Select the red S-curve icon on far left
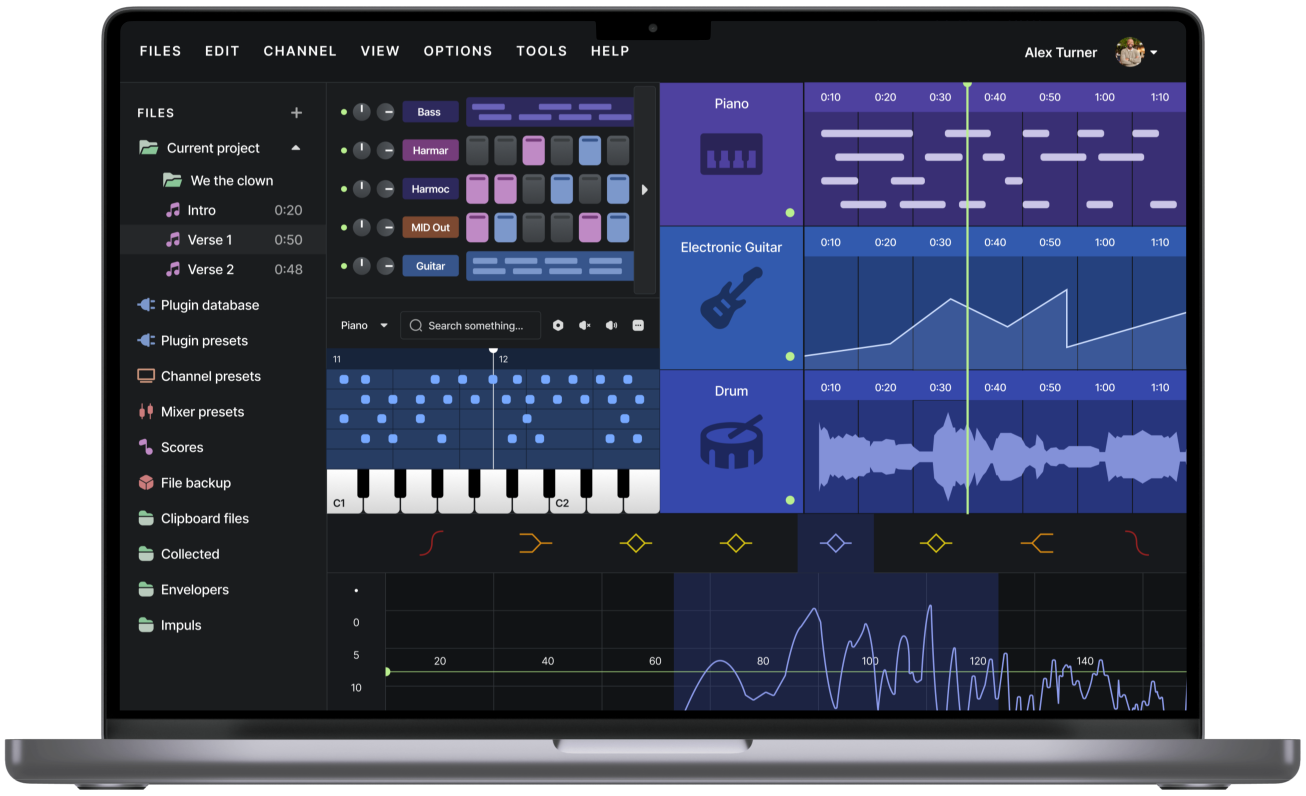 (x=432, y=543)
